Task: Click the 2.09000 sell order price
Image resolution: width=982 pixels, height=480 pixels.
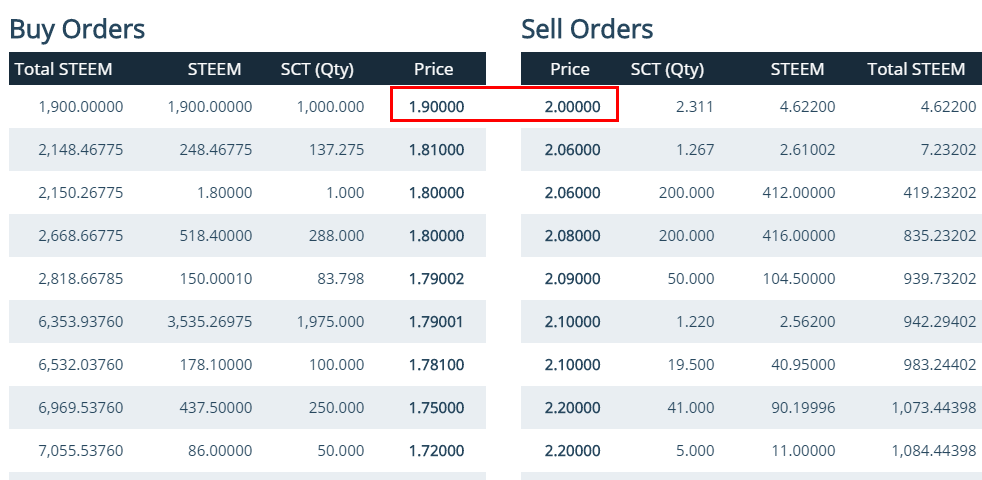Action: (572, 279)
